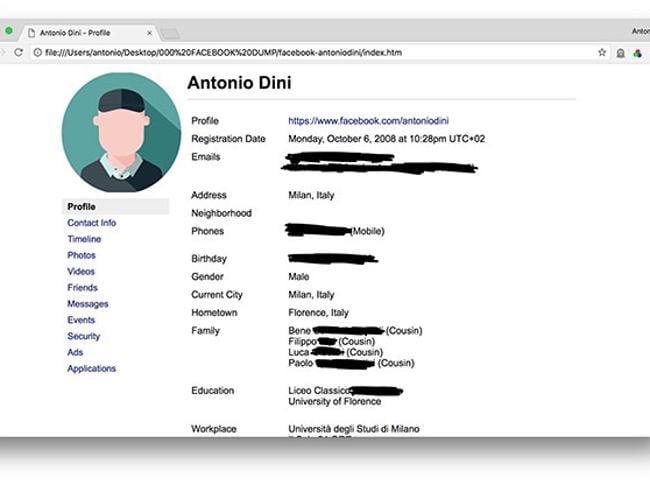
Task: Click the bookmark star icon in address bar
Action: (602, 52)
